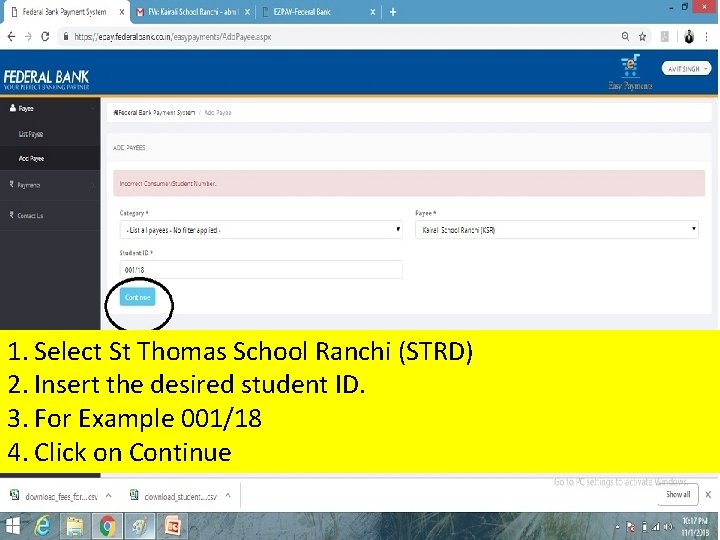Close the Federal Bank Payment System tab

pyautogui.click(x=122, y=12)
